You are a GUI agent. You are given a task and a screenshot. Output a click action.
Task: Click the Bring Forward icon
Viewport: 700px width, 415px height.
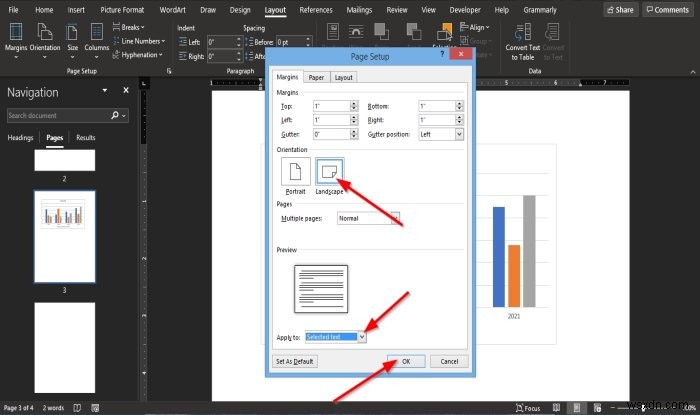click(381, 32)
